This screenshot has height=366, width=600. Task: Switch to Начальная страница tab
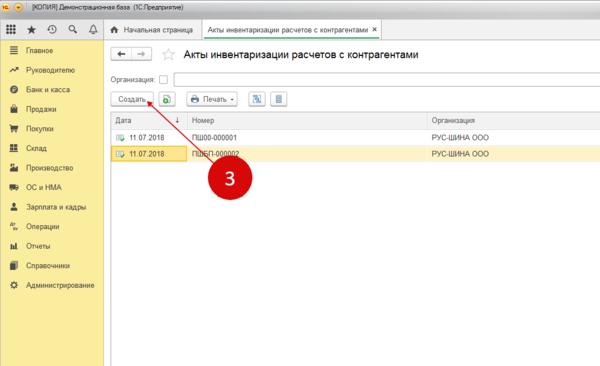[x=152, y=30]
